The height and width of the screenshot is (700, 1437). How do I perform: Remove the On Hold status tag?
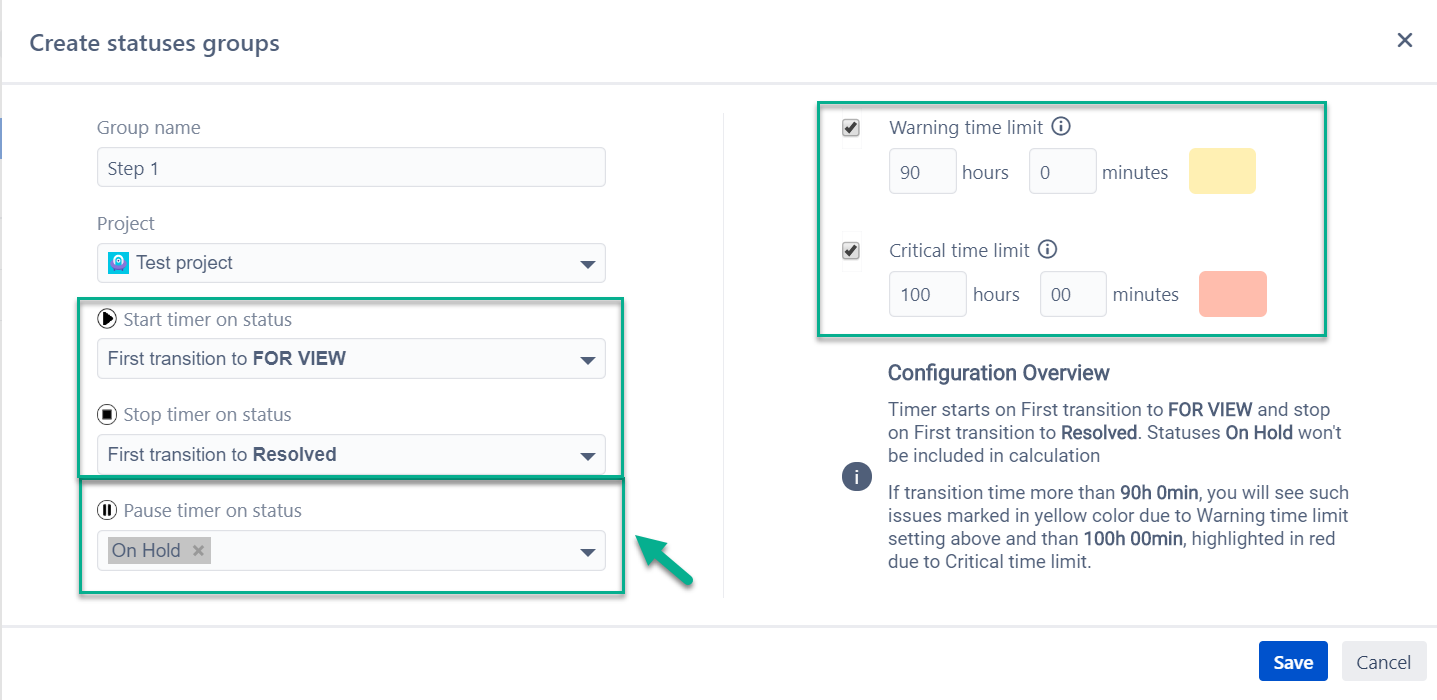[x=198, y=550]
